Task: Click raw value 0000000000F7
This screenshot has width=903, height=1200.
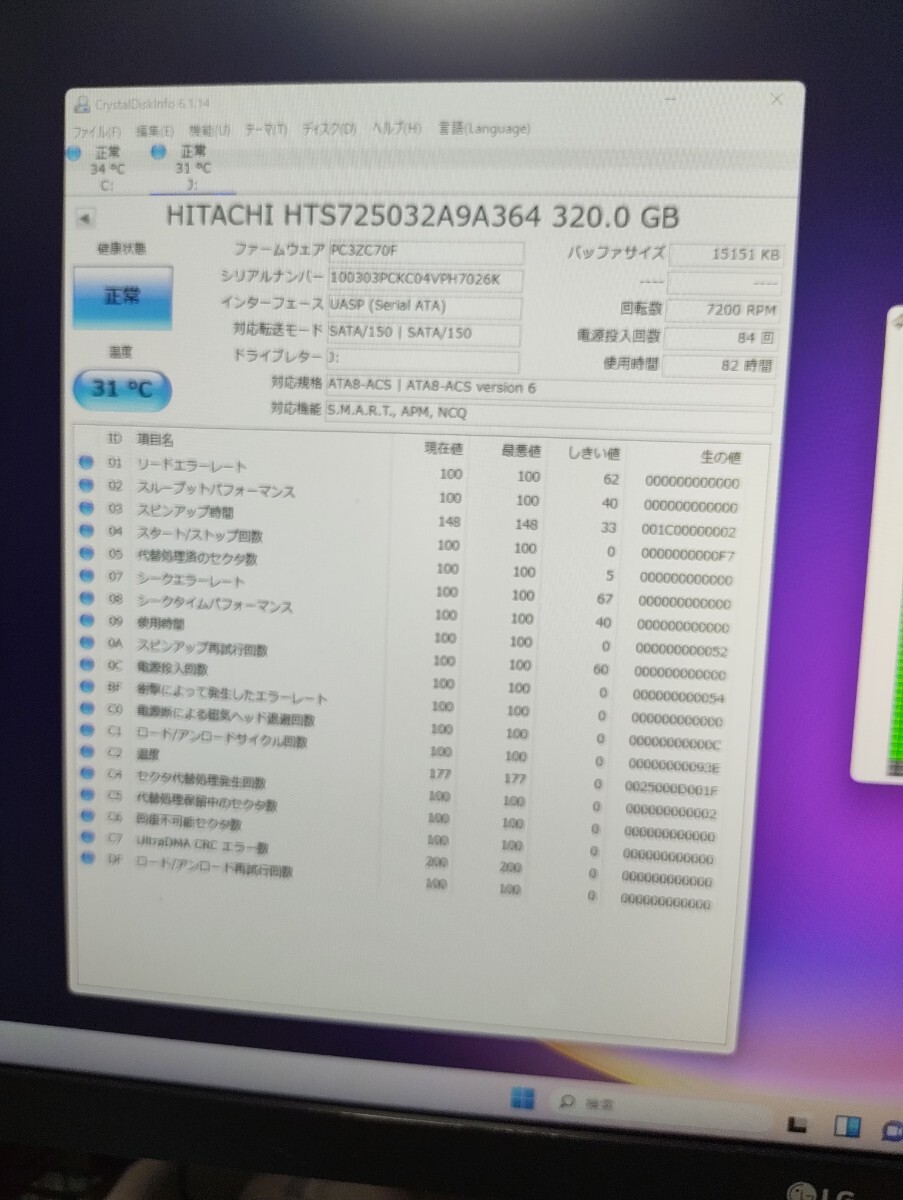Action: click(x=686, y=554)
